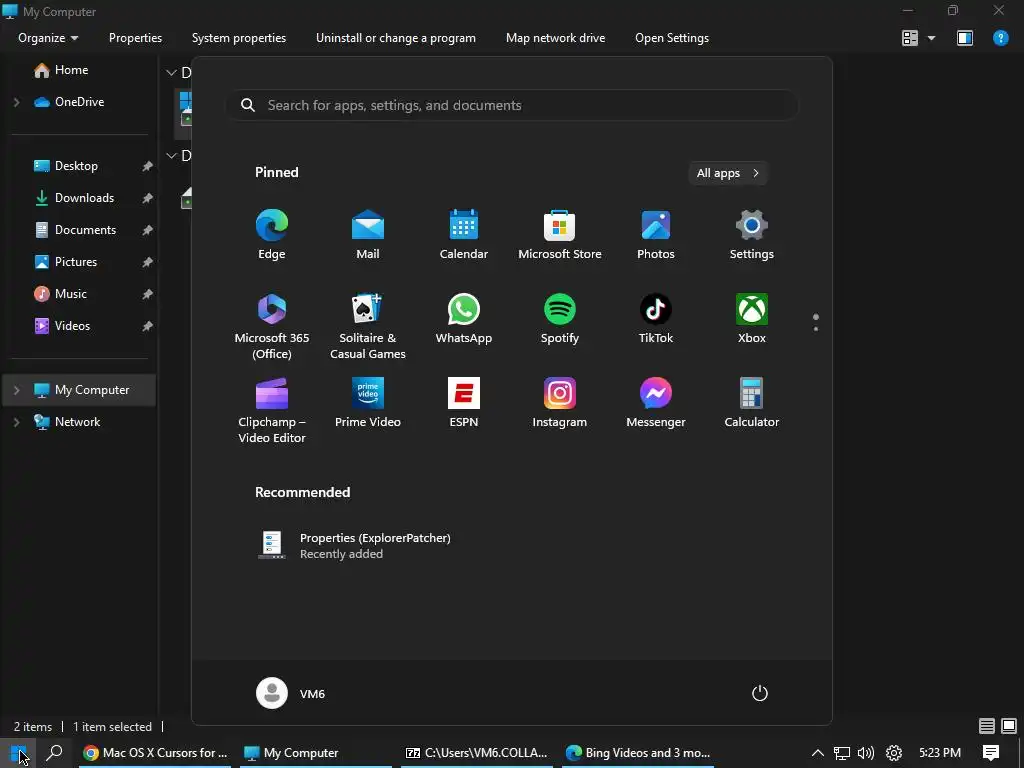Open the notification center icon

pyautogui.click(x=991, y=753)
